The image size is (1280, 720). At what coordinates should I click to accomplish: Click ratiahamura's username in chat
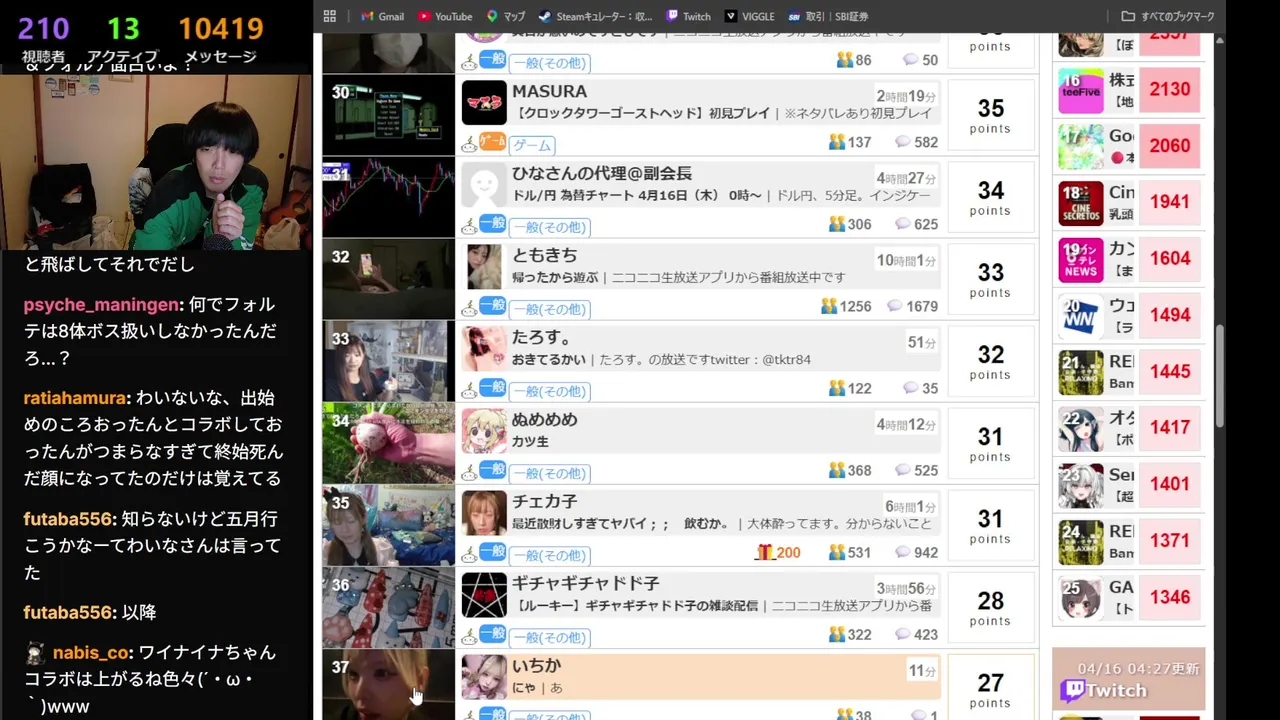75,398
